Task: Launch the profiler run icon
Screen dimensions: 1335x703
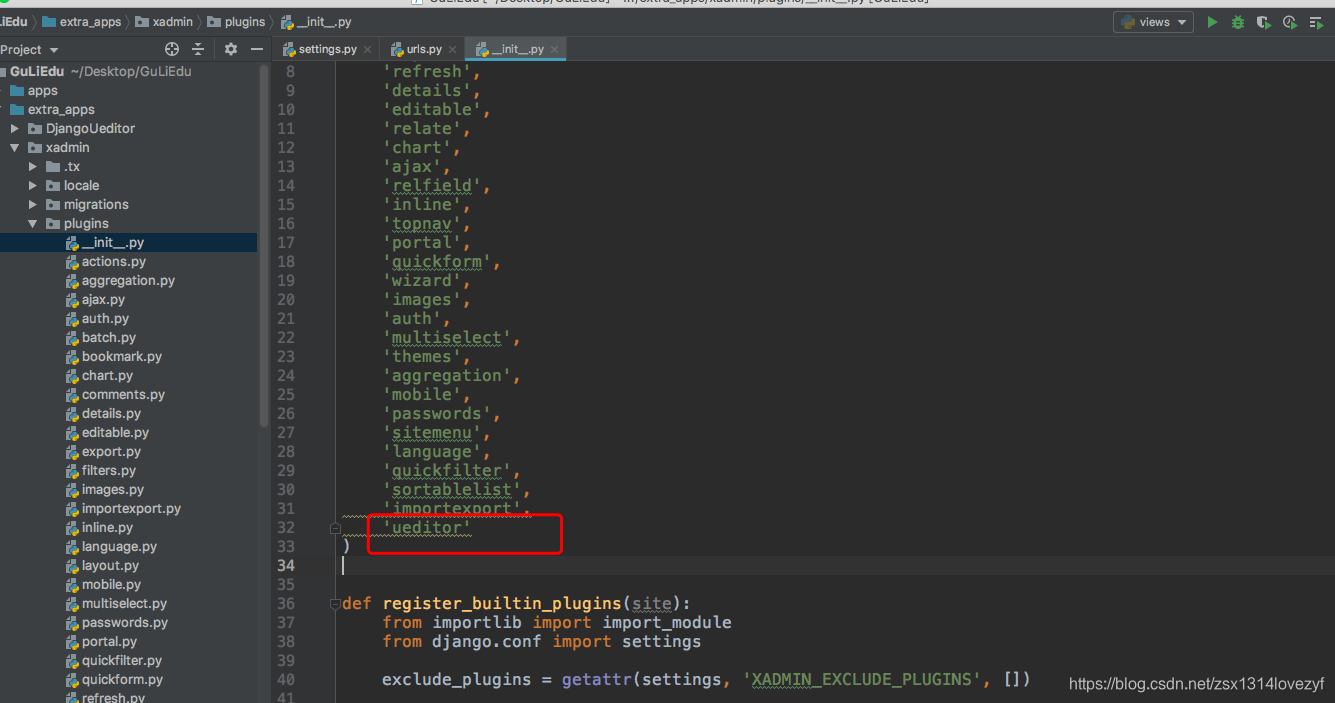Action: click(1290, 22)
